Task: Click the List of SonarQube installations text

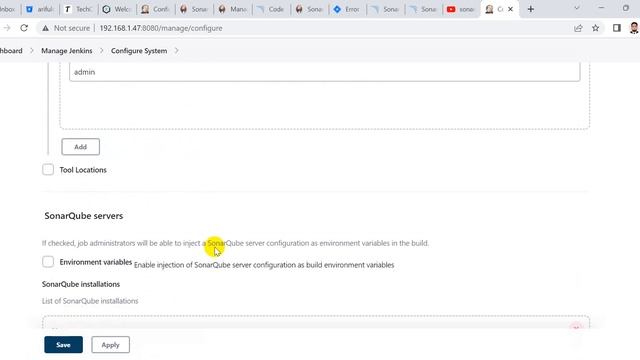Action: click(x=90, y=301)
